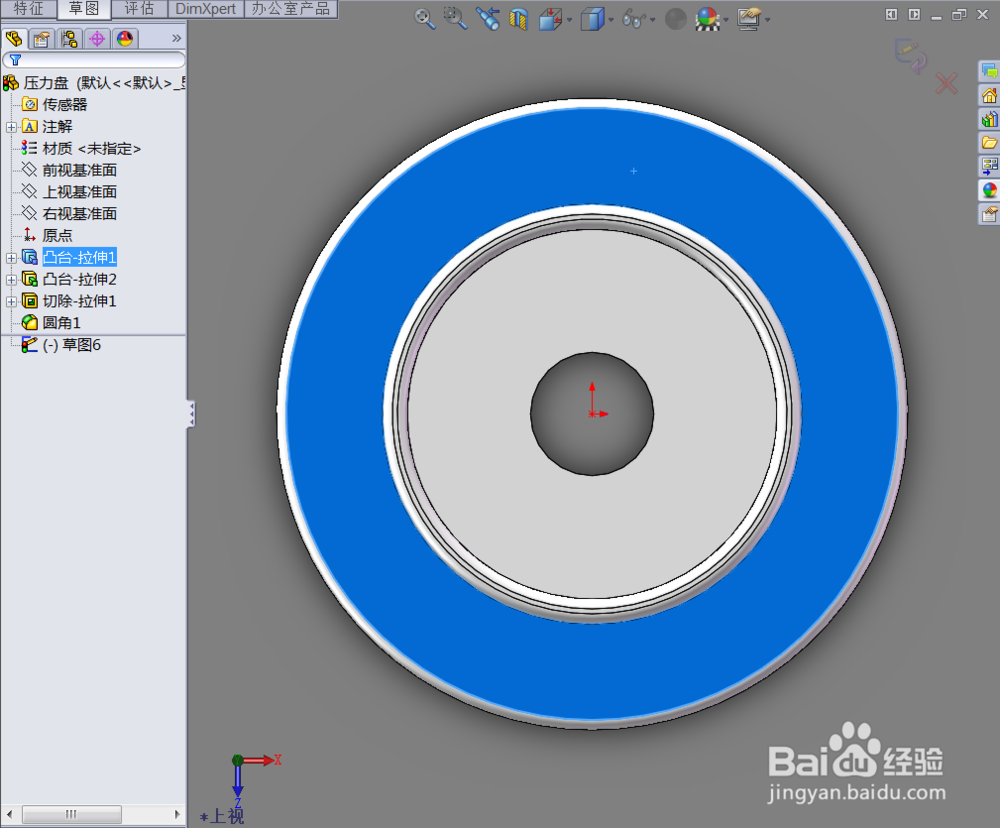The image size is (1000, 828).
Task: Open Hide/Show Items dropdown arrow
Action: click(x=652, y=20)
